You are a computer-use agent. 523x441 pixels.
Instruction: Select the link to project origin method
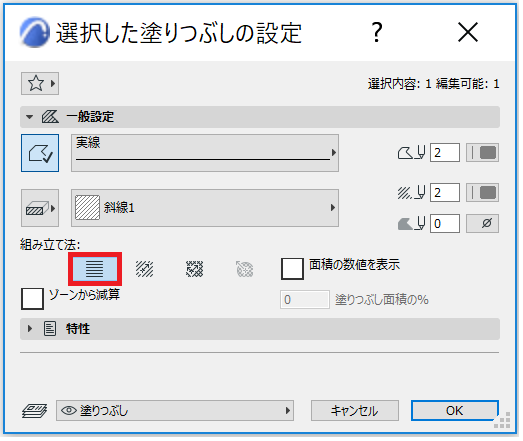[95, 269]
